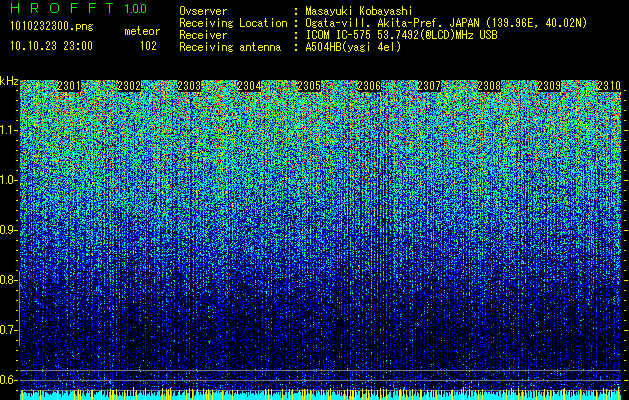Click the 2301 time marker
This screenshot has width=629, height=400.
click(x=69, y=86)
